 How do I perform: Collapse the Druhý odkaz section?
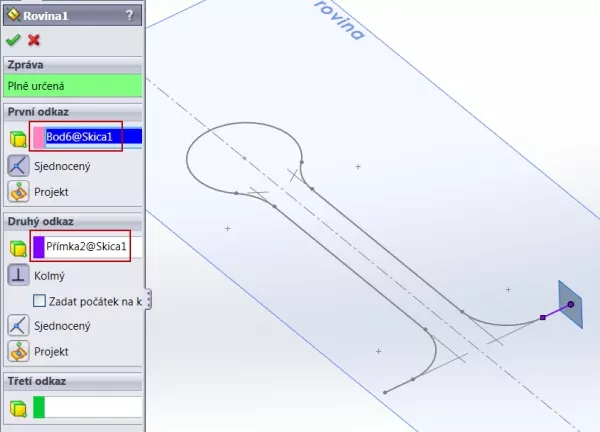click(x=72, y=220)
